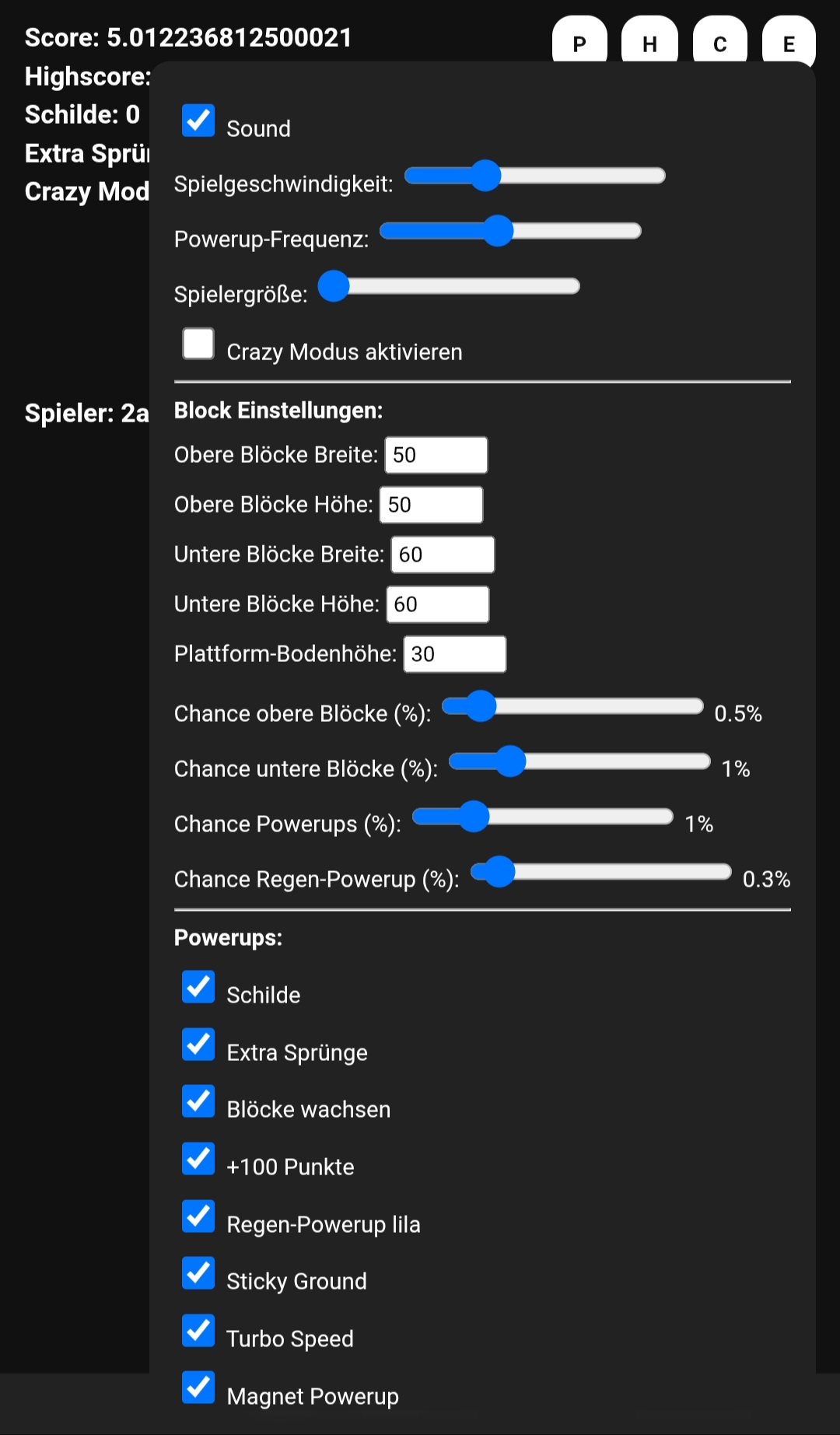Disable Regen-Powerup lila checkbox
Viewport: 840px width, 1435px height.
pos(198,1216)
